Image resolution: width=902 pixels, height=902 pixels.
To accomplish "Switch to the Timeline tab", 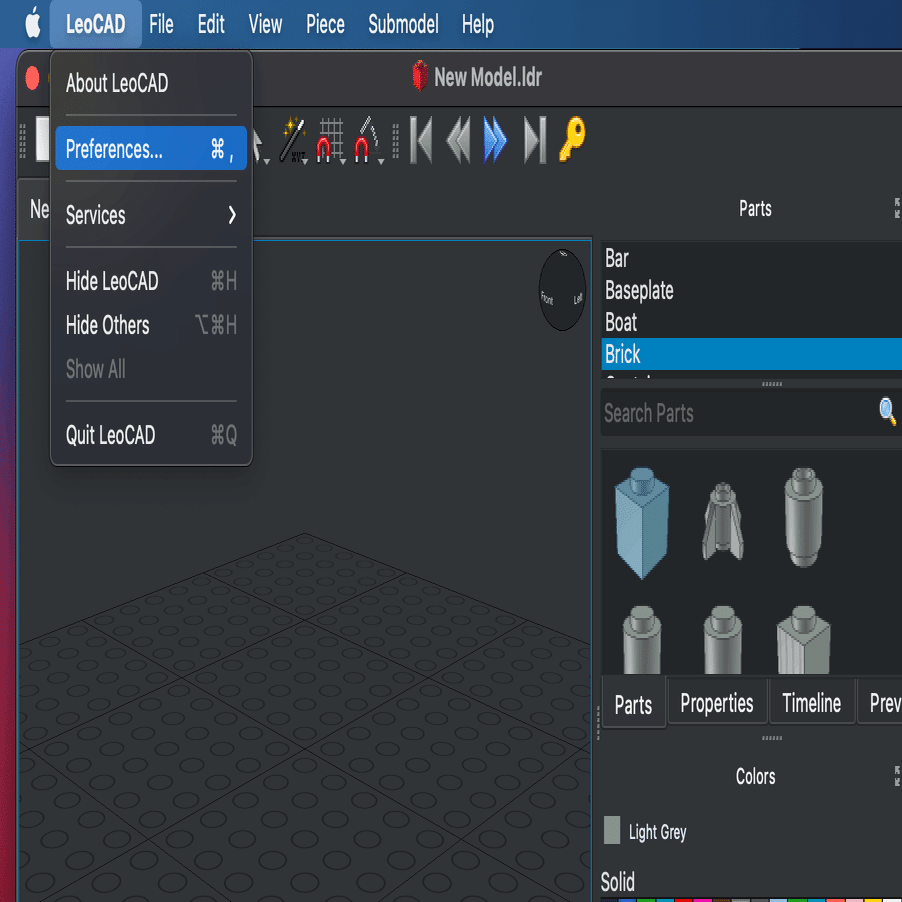I will [811, 702].
